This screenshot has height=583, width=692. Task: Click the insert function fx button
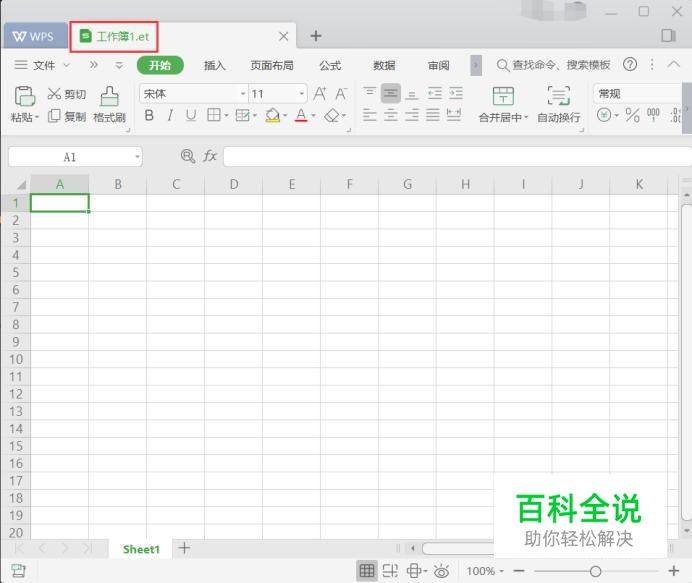(x=210, y=156)
